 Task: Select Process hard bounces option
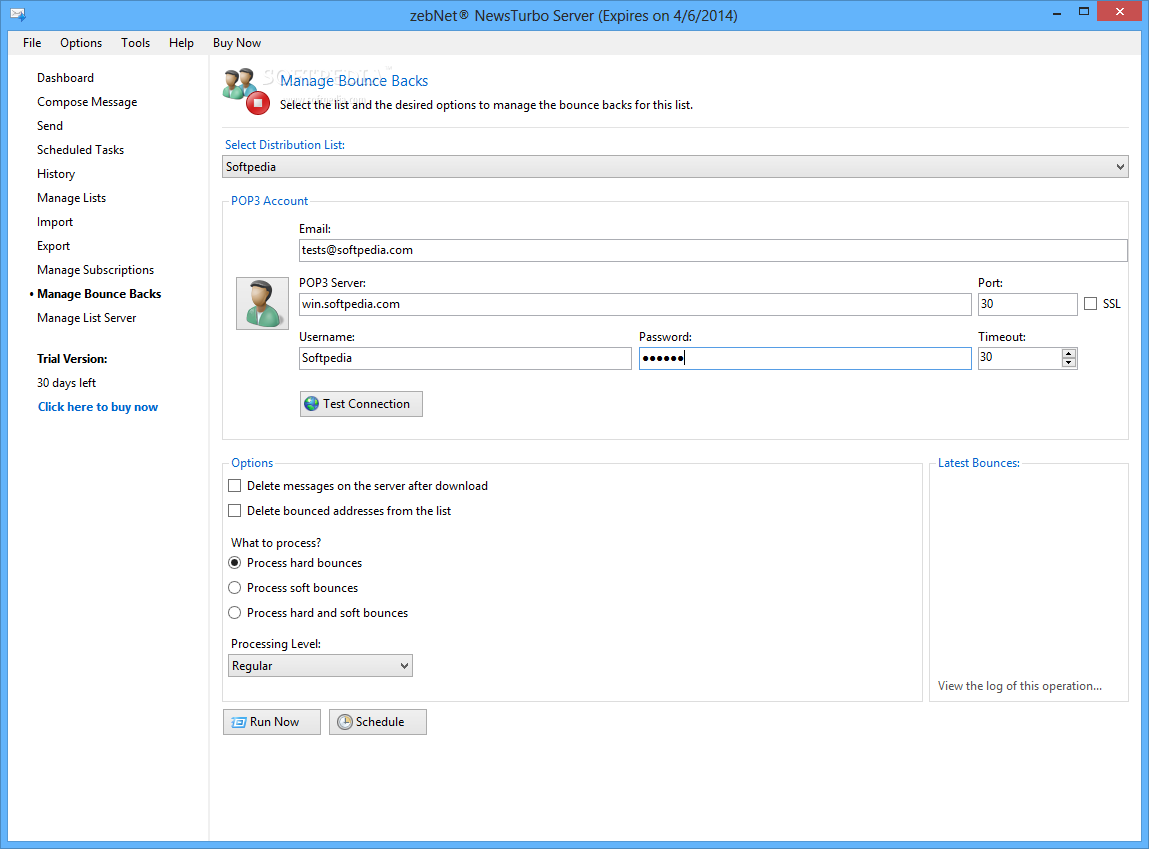click(234, 563)
